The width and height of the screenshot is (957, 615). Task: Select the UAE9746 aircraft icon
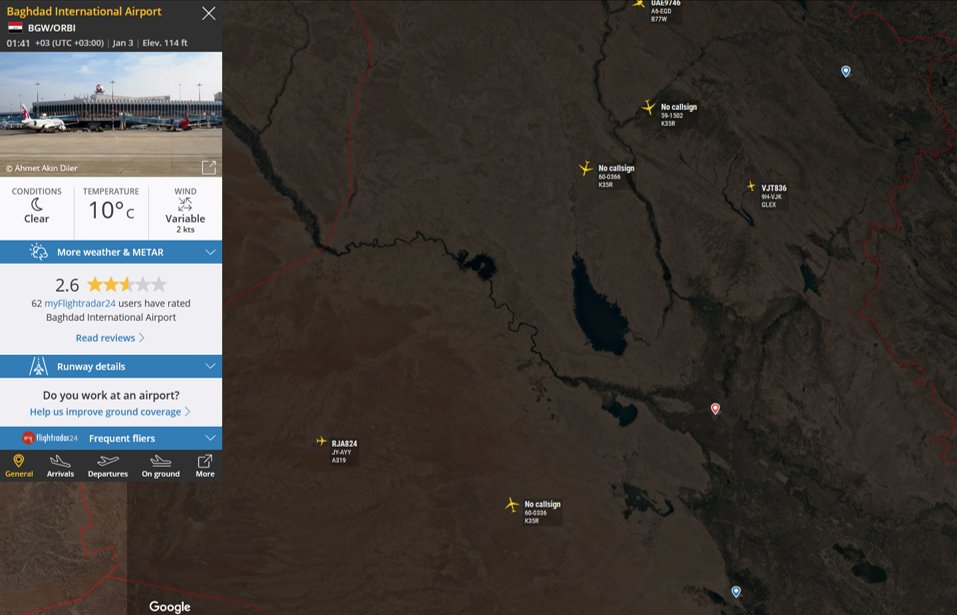coord(638,3)
